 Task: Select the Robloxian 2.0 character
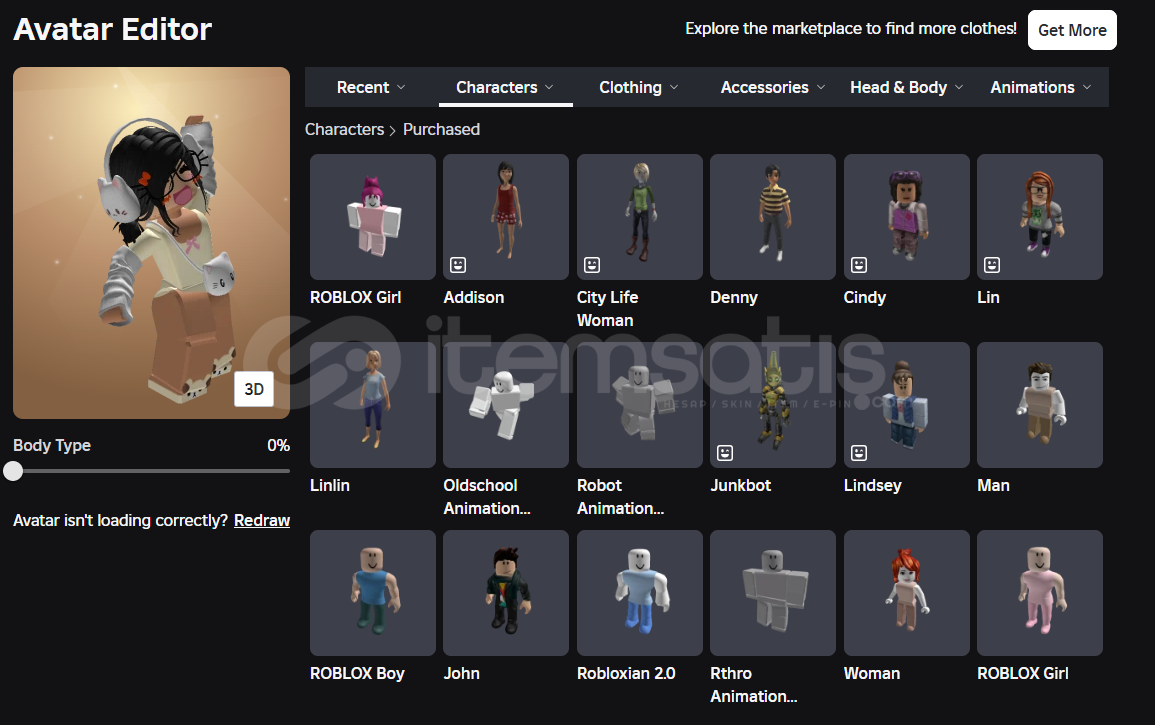pyautogui.click(x=639, y=593)
